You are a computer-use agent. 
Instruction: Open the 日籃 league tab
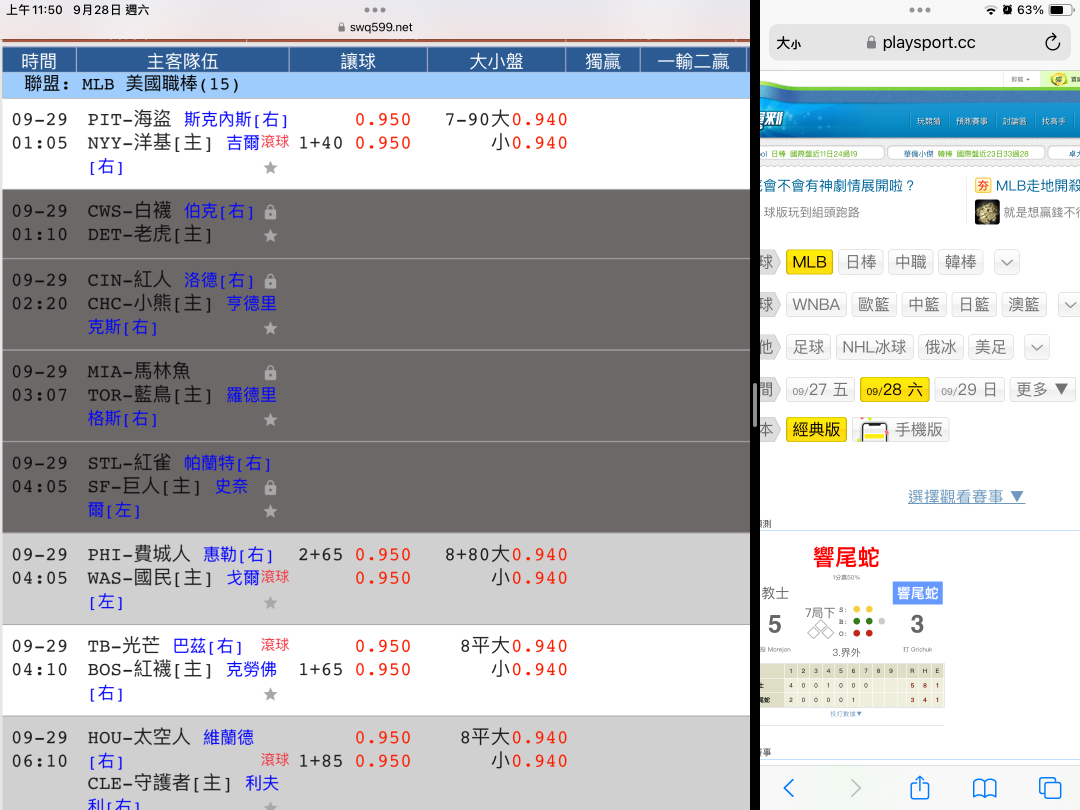(974, 304)
